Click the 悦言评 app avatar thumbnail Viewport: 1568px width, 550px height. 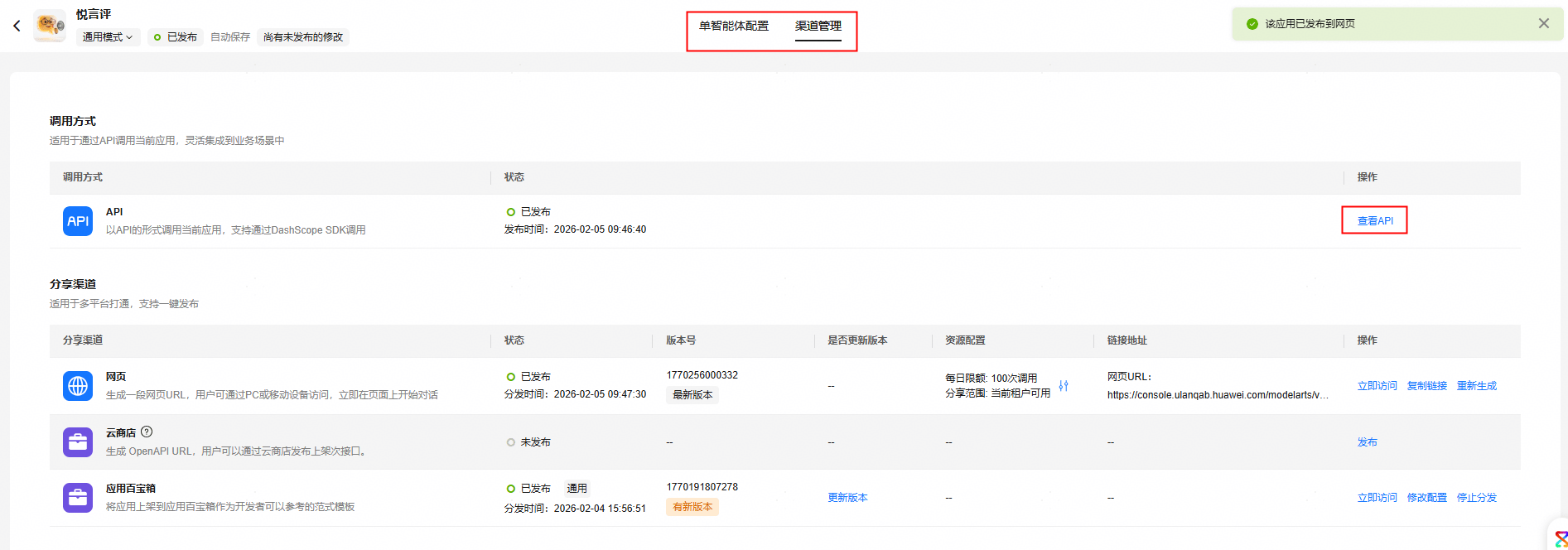click(50, 26)
